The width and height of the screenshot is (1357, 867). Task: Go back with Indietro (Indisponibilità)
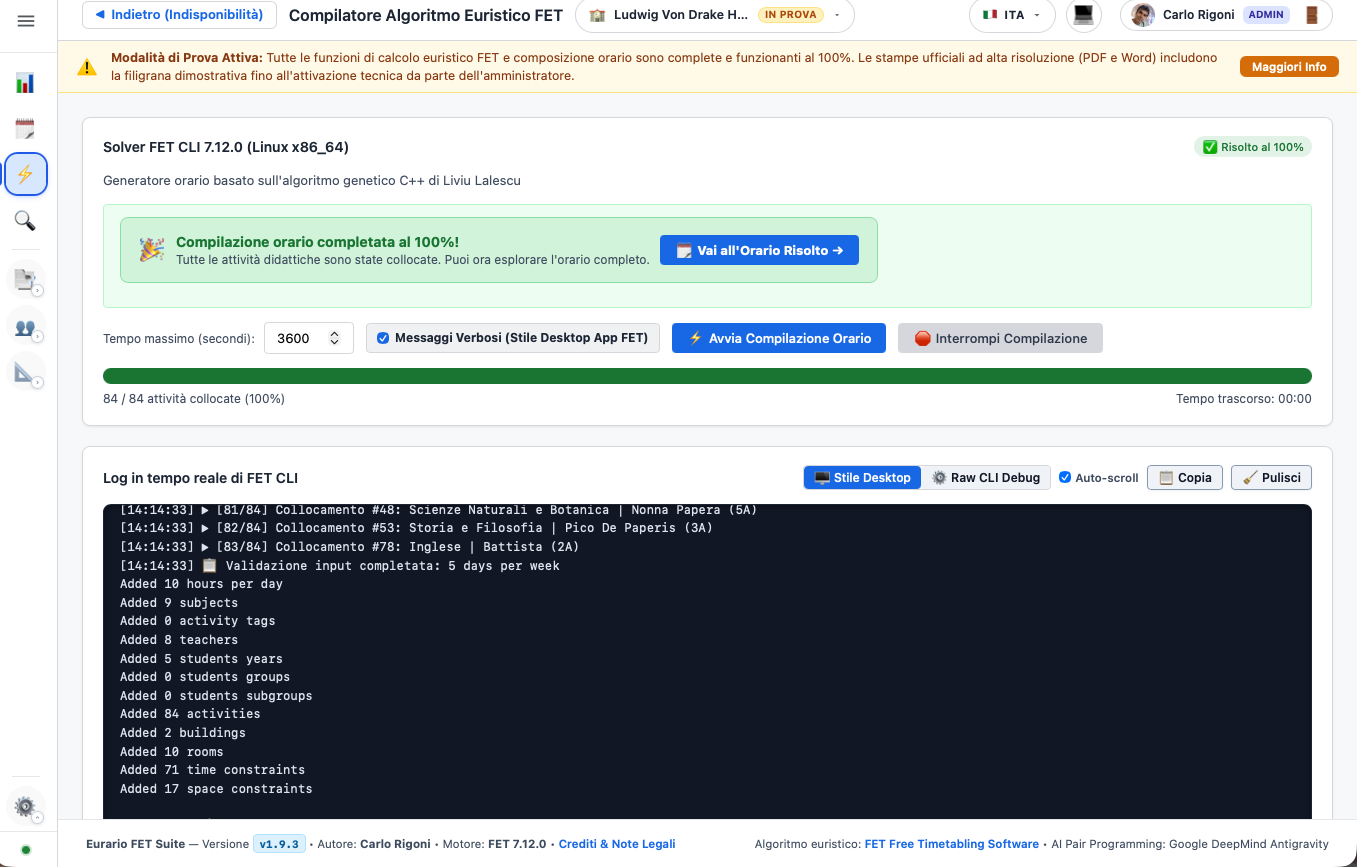179,15
